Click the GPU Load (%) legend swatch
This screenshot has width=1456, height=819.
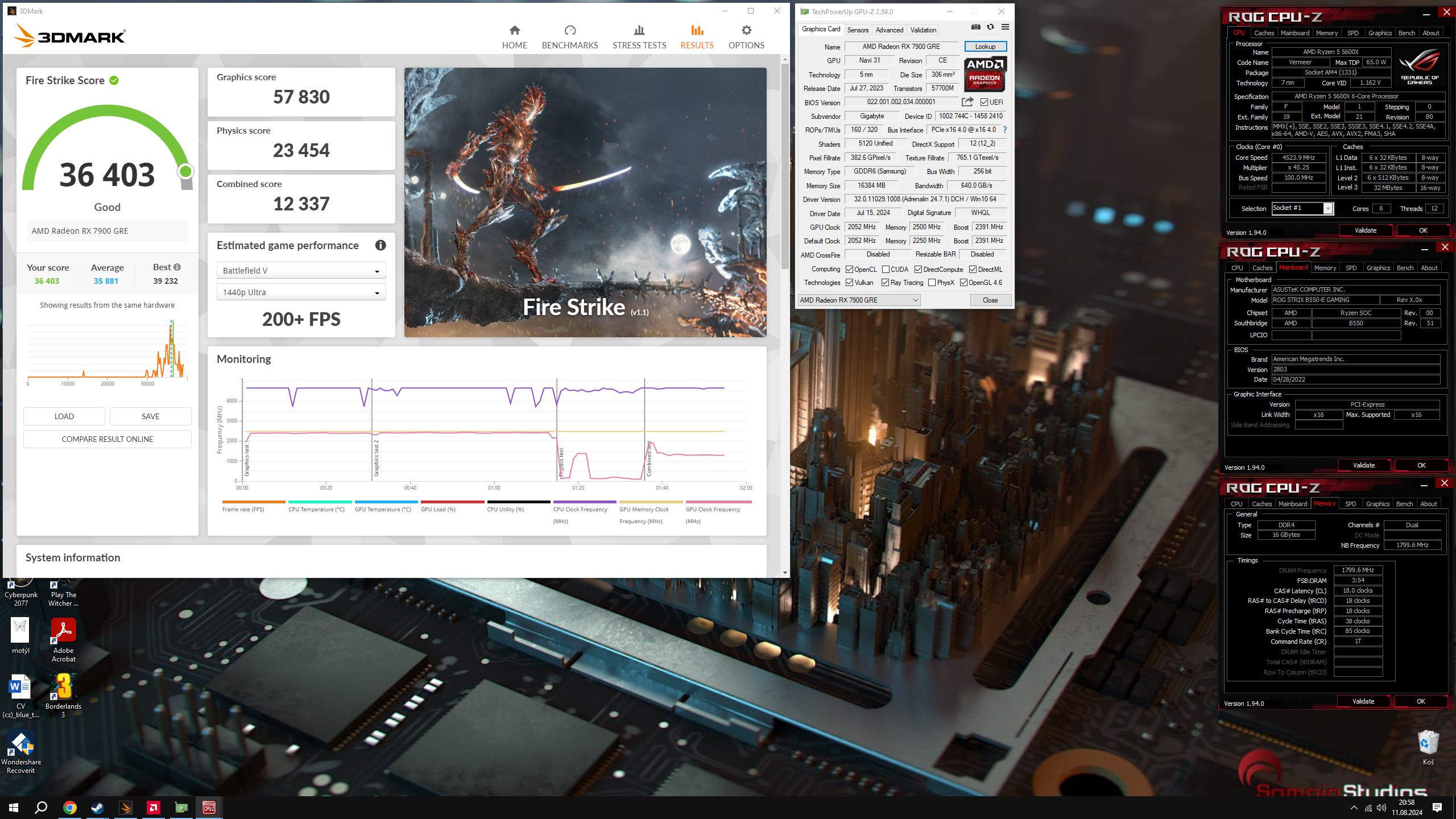click(452, 502)
